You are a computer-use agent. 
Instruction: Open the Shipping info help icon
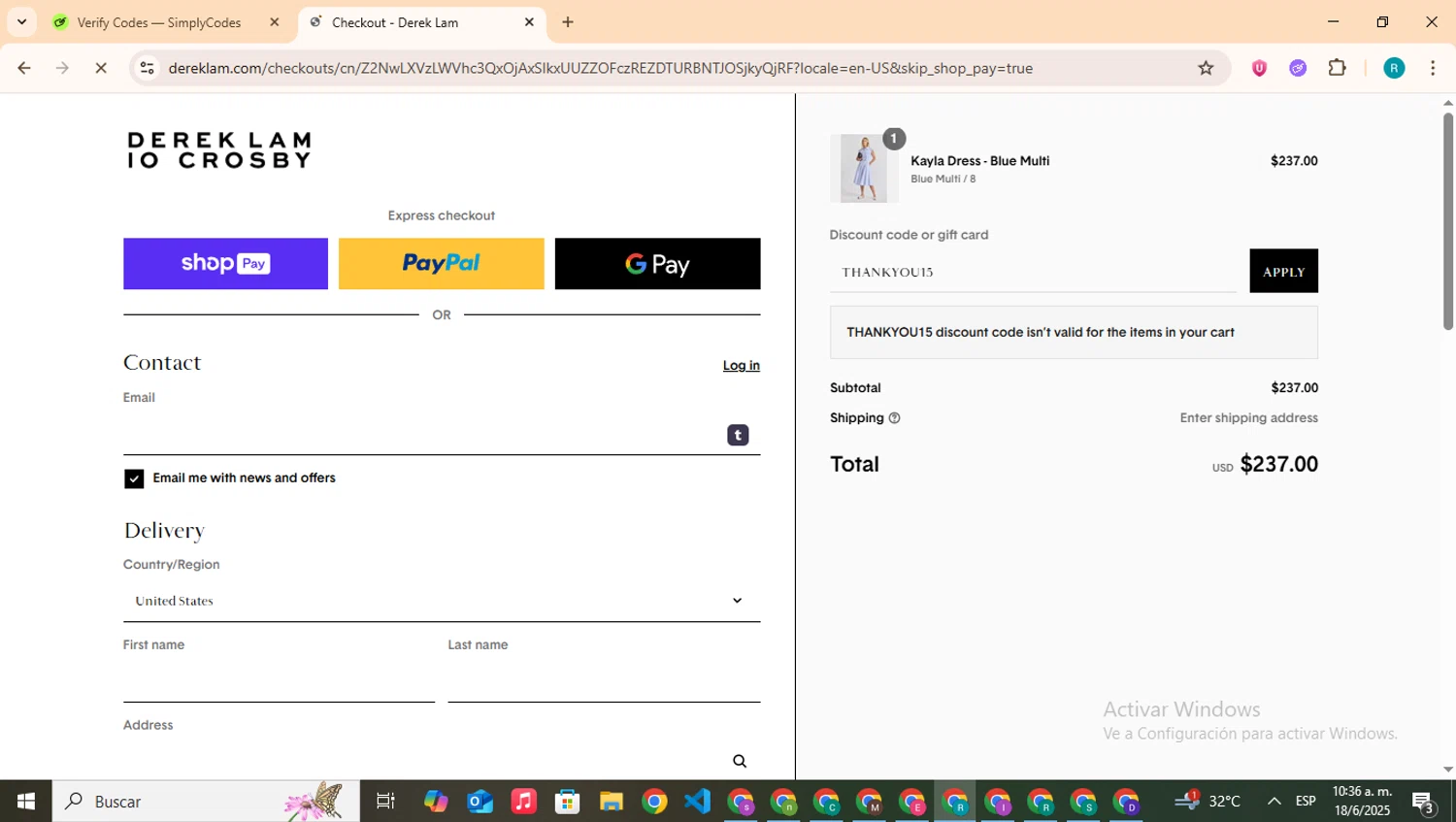pyautogui.click(x=895, y=418)
